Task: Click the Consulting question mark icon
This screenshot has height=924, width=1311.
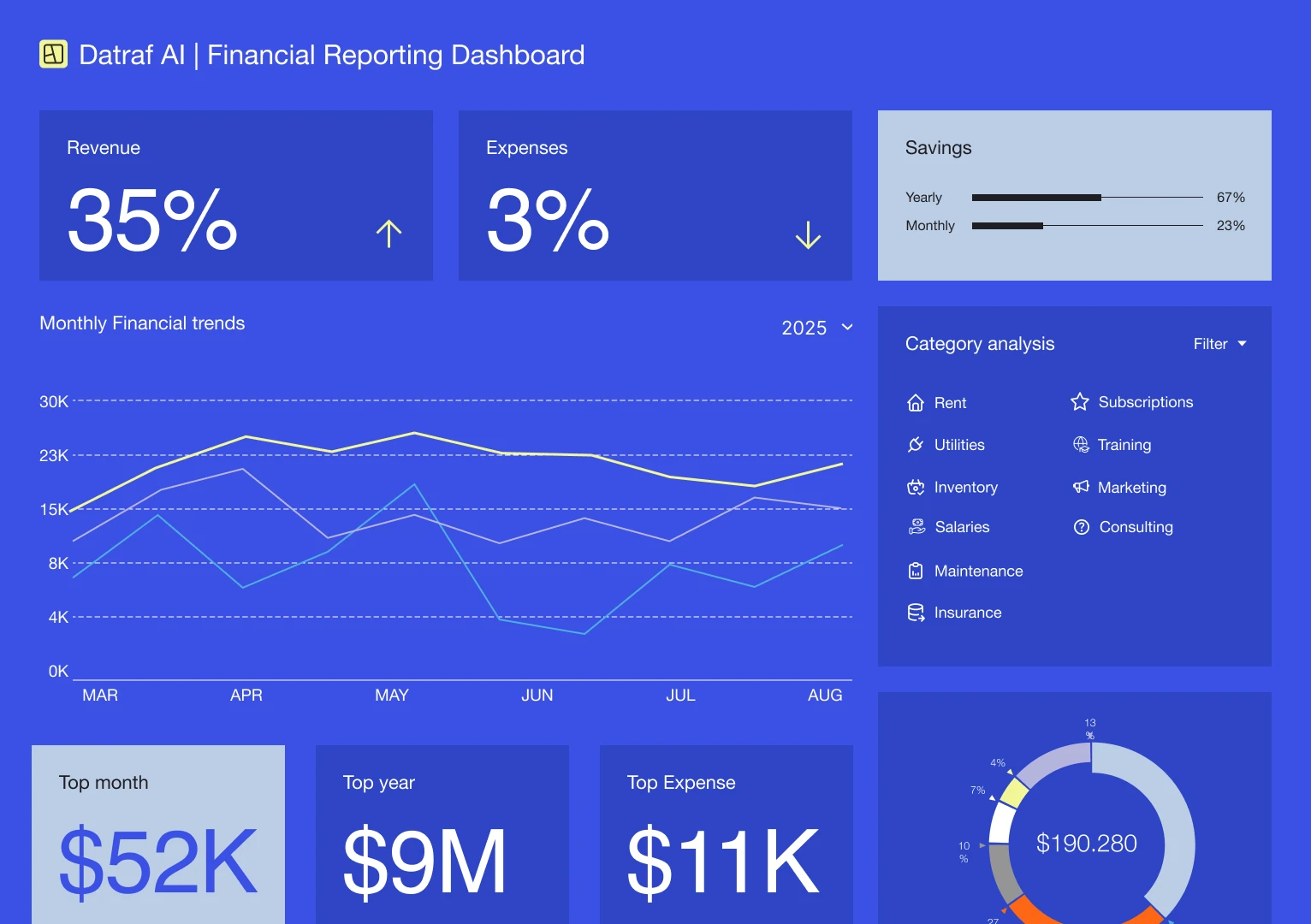Action: tap(1082, 527)
